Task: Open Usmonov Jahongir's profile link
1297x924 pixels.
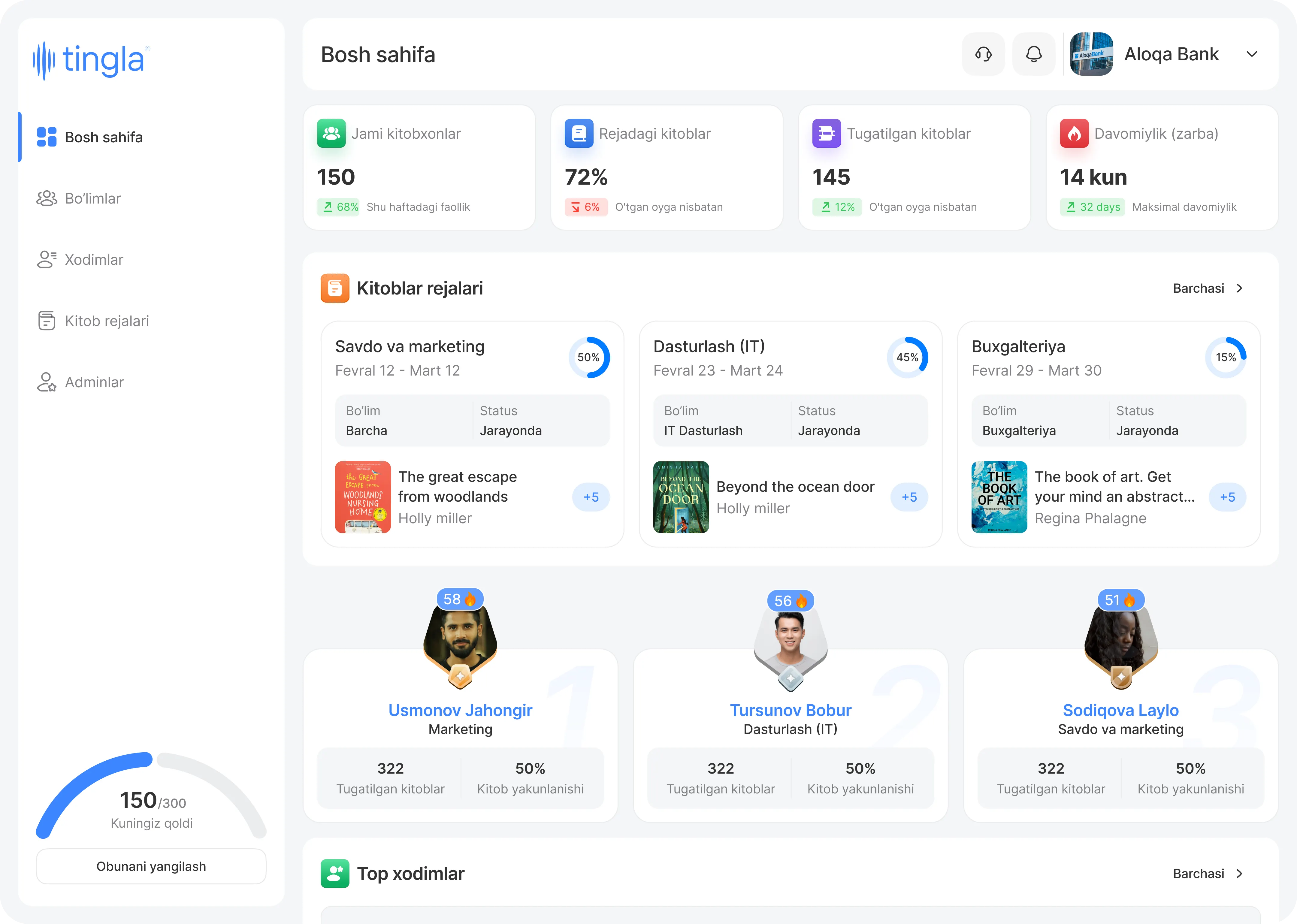Action: pyautogui.click(x=460, y=710)
